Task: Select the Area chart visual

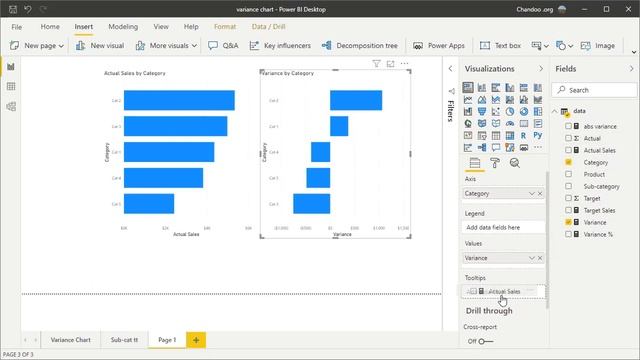Action: click(x=482, y=100)
